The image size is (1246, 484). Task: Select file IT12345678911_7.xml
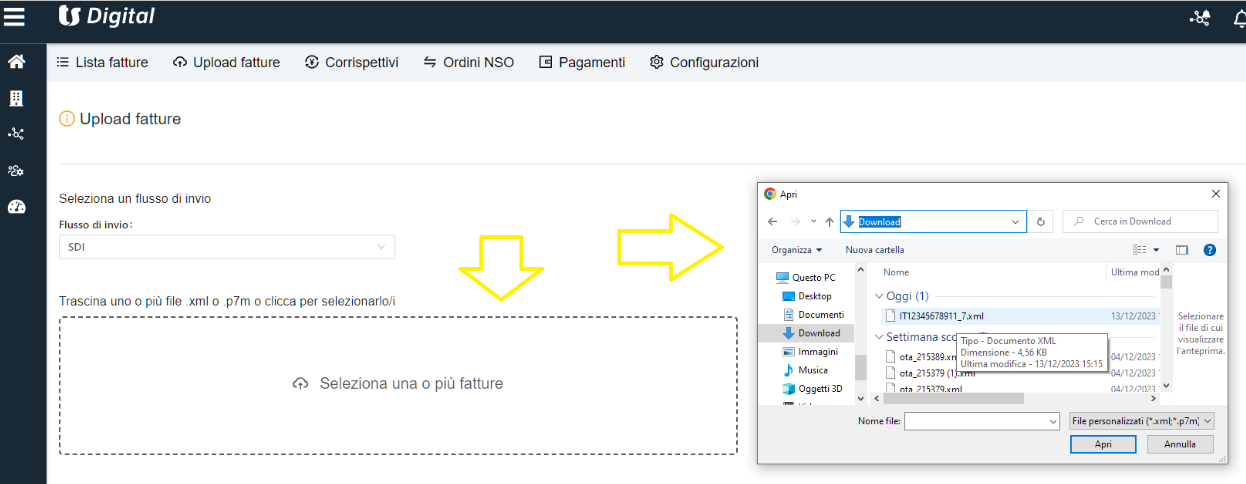click(936, 315)
